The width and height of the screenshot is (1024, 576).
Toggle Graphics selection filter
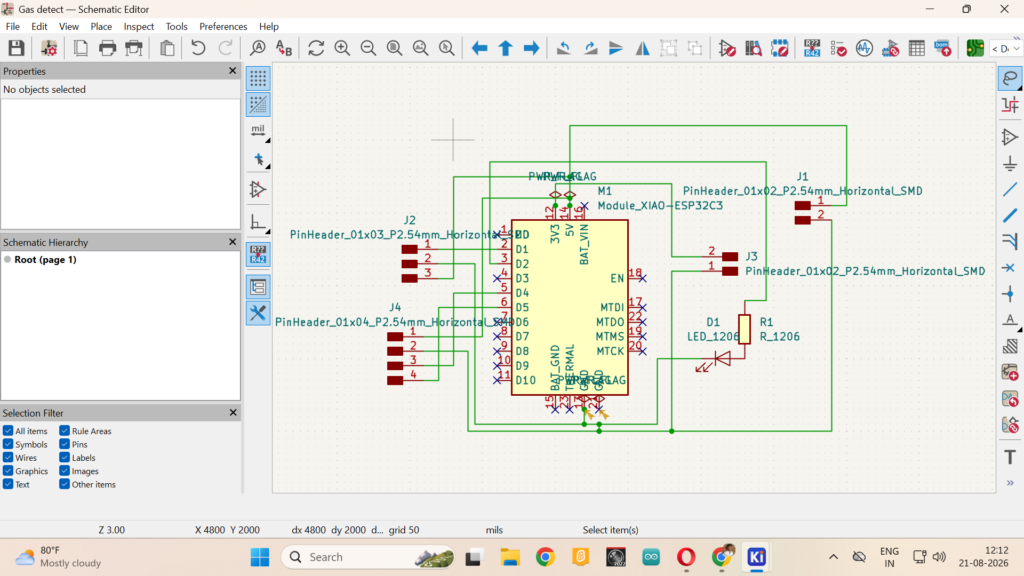click(8, 471)
